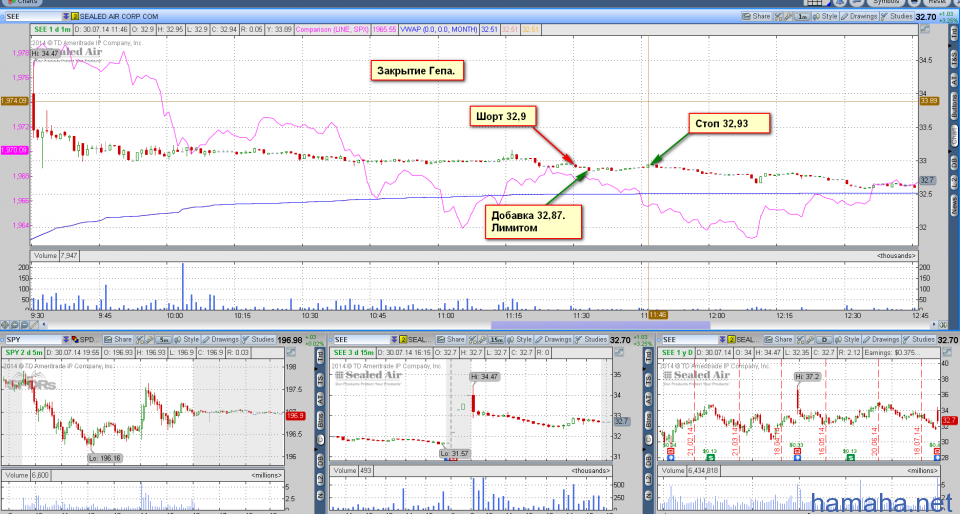Click the SPY symbol input in bottom-left chart
Viewport: 960px width, 514px height.
click(x=32, y=340)
